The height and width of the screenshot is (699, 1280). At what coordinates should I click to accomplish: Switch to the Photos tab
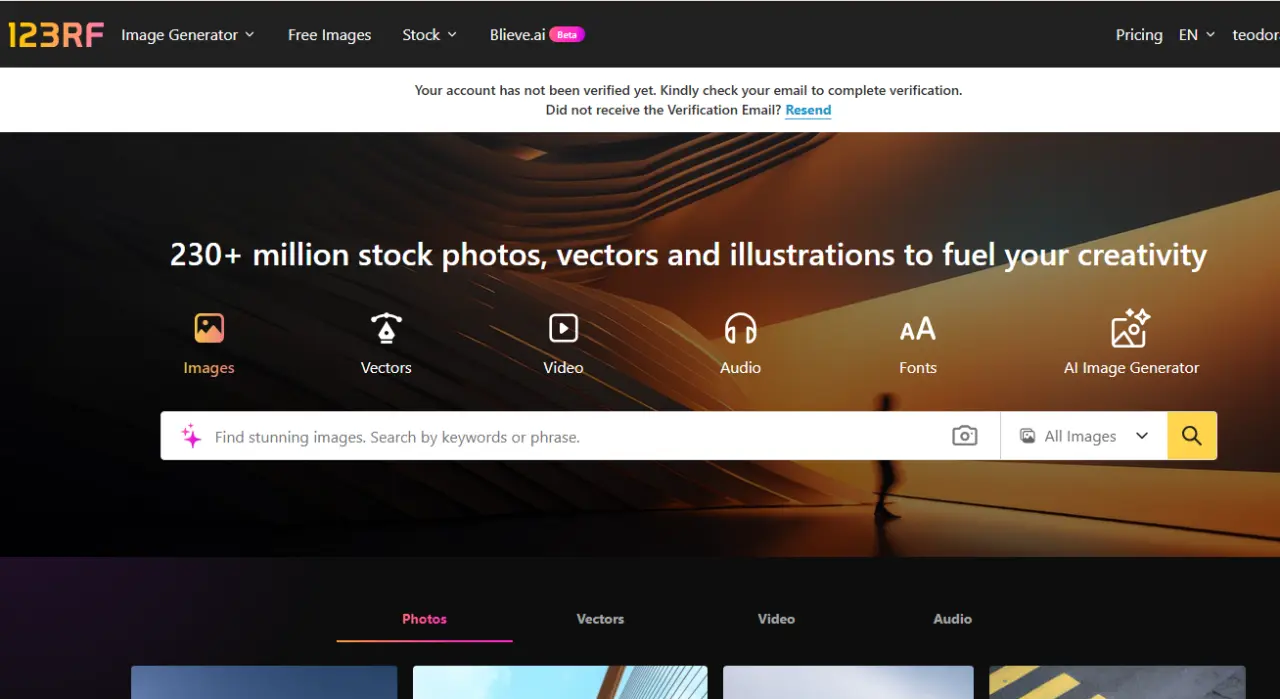424,619
